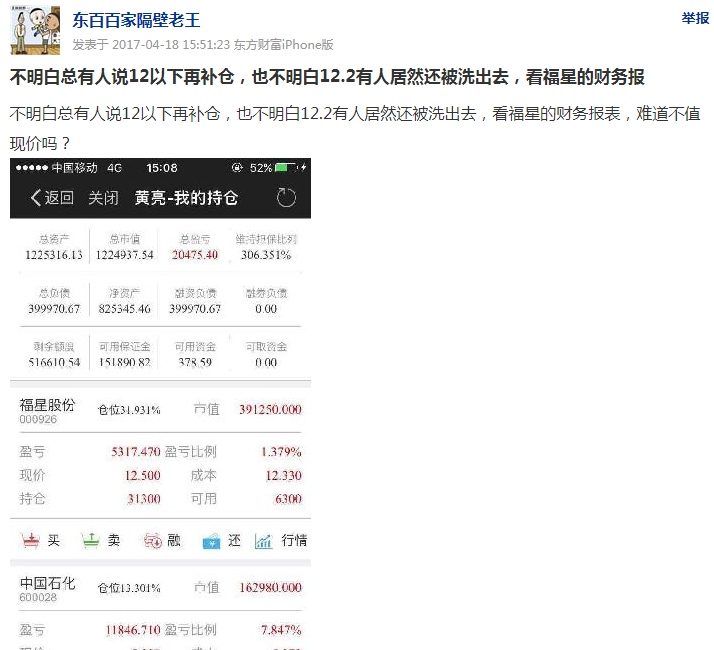This screenshot has height=650, width=714.
Task: Click 福星股份 market value 391250.000
Action: coord(270,409)
